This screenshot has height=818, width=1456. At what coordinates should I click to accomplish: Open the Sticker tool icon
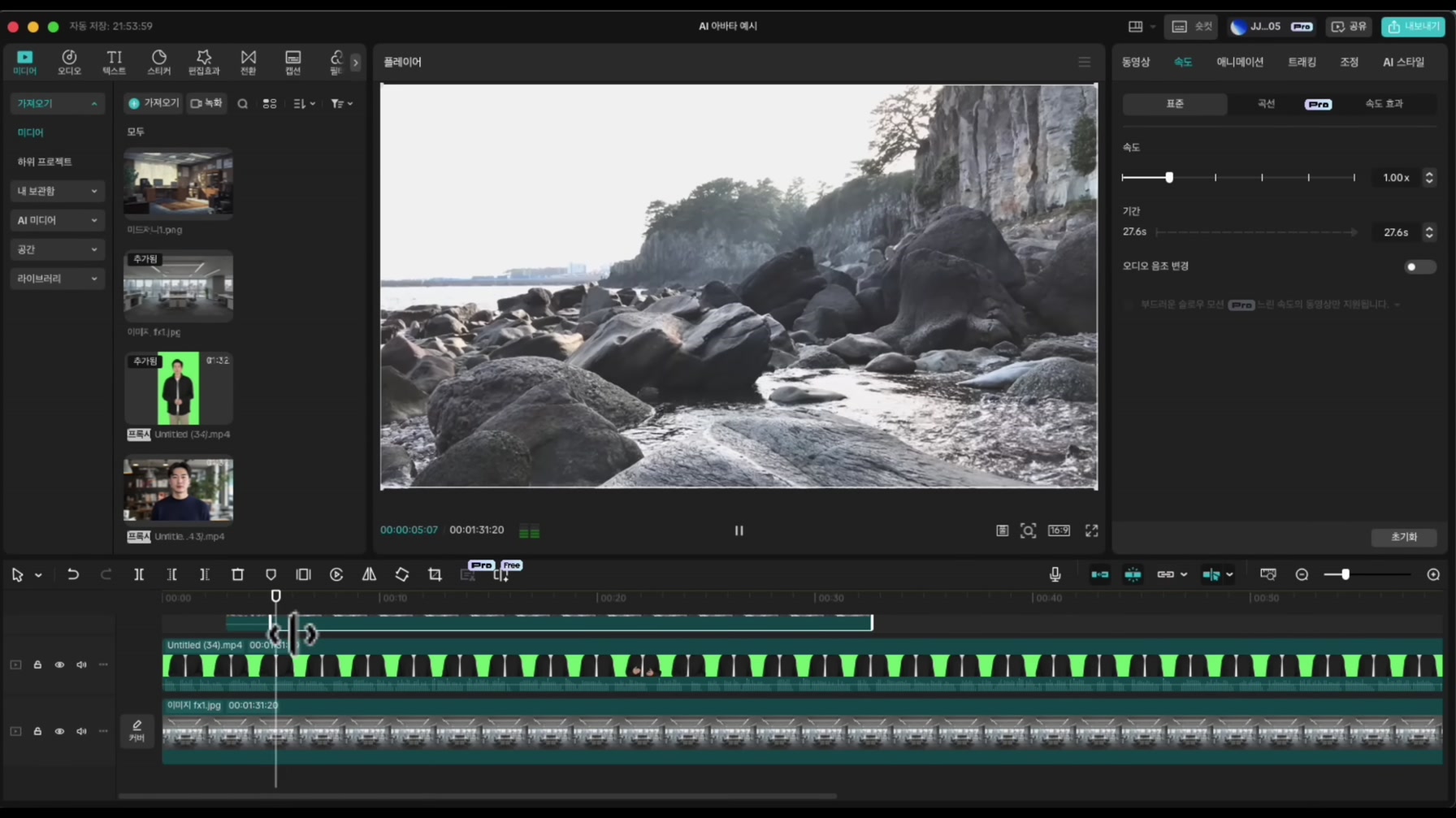[158, 62]
